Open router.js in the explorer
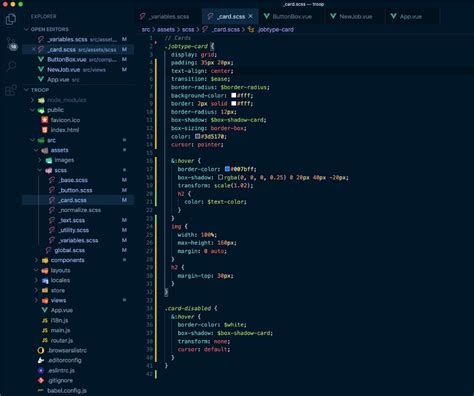Viewport: 474px width, 396px height. pyautogui.click(x=78, y=340)
